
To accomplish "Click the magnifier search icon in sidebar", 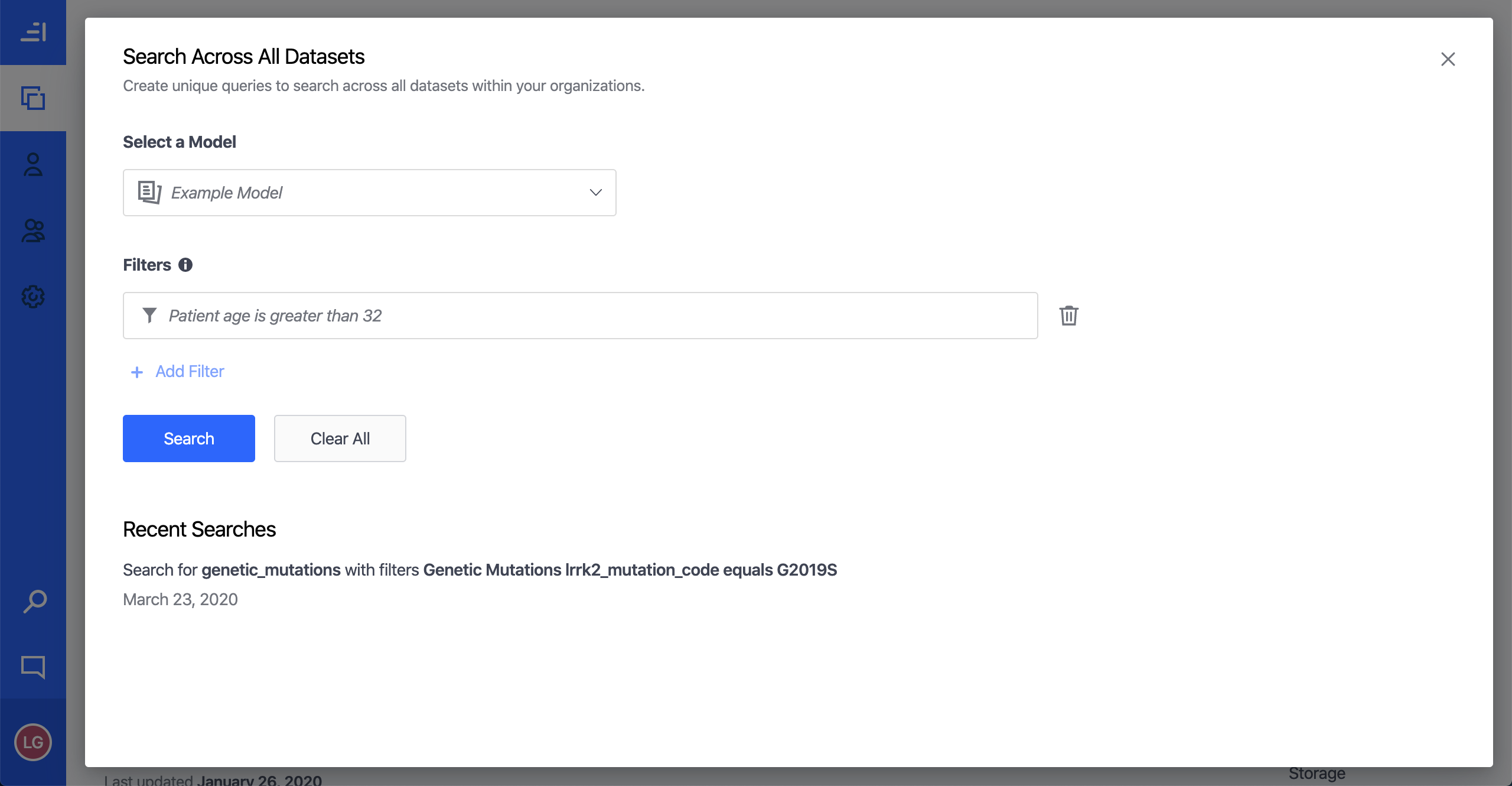I will [34, 602].
